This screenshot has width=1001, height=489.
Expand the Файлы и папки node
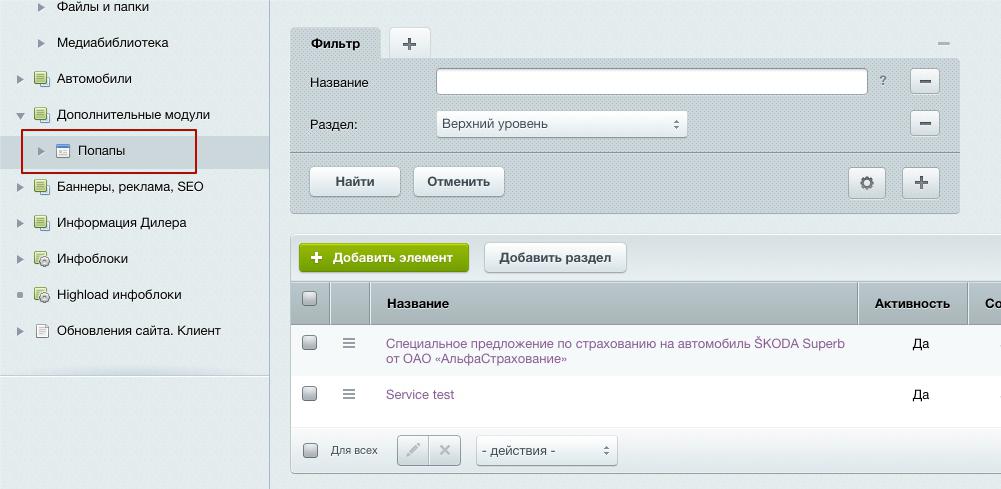(41, 7)
